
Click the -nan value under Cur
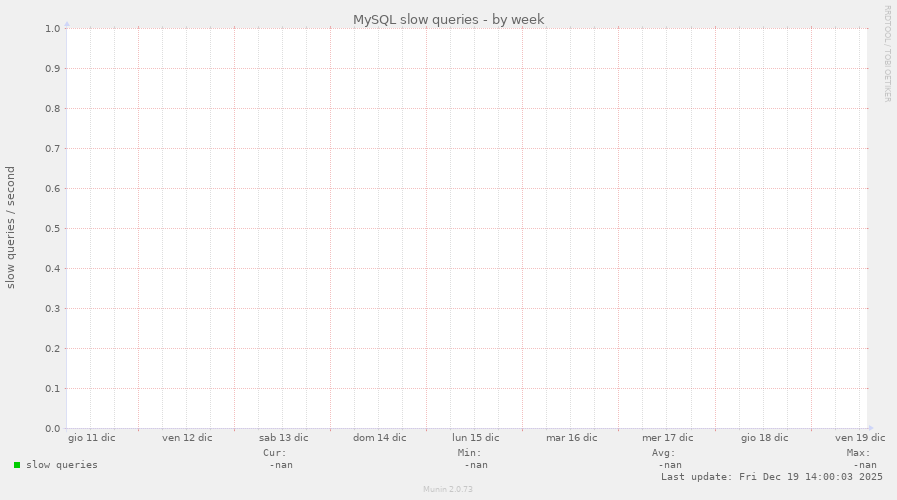pos(281,465)
